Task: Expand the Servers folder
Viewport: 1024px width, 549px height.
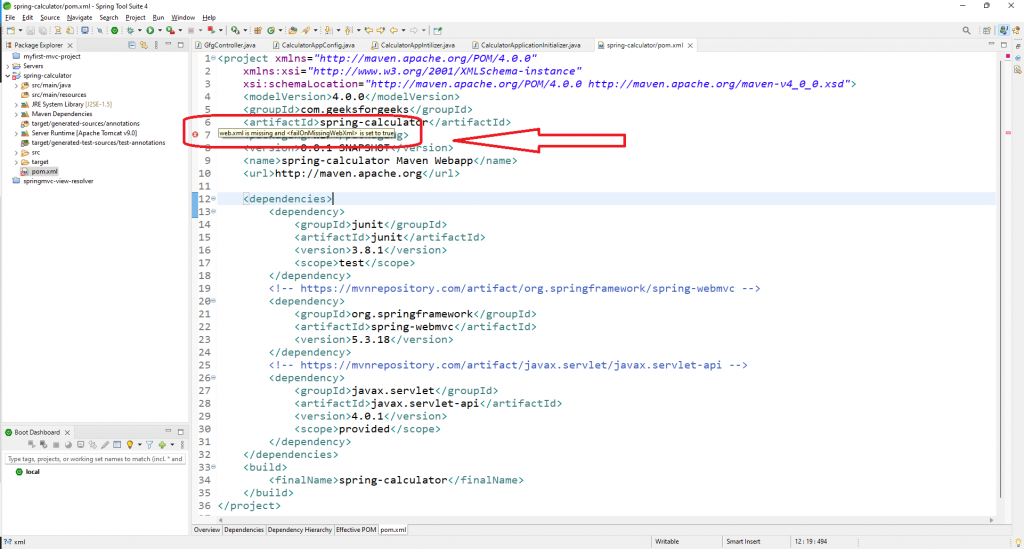Action: click(8, 66)
